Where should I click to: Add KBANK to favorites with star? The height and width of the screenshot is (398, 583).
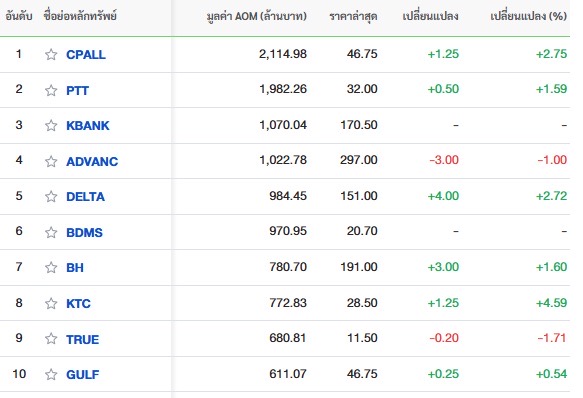[x=51, y=126]
